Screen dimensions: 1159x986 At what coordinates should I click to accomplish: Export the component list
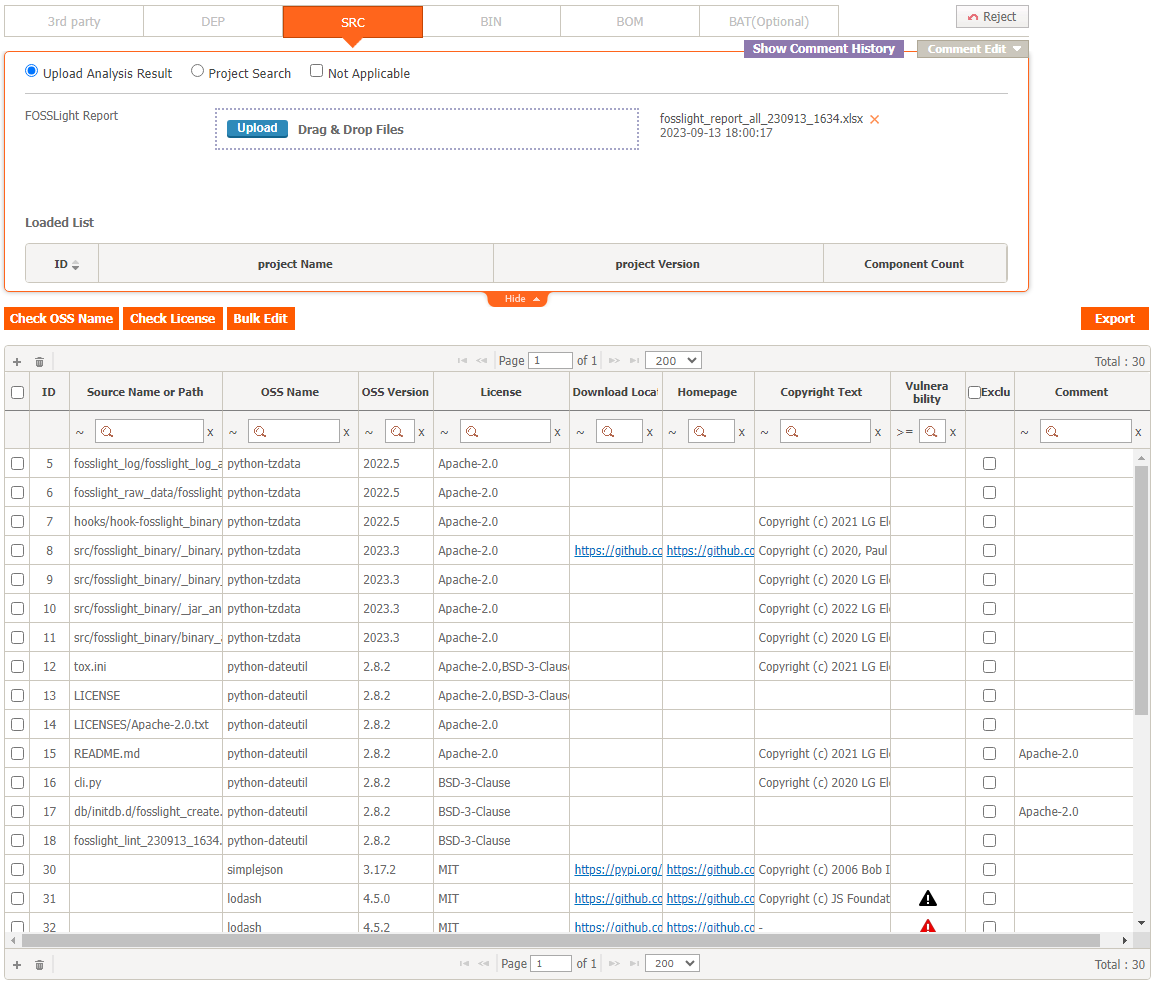coord(1114,319)
